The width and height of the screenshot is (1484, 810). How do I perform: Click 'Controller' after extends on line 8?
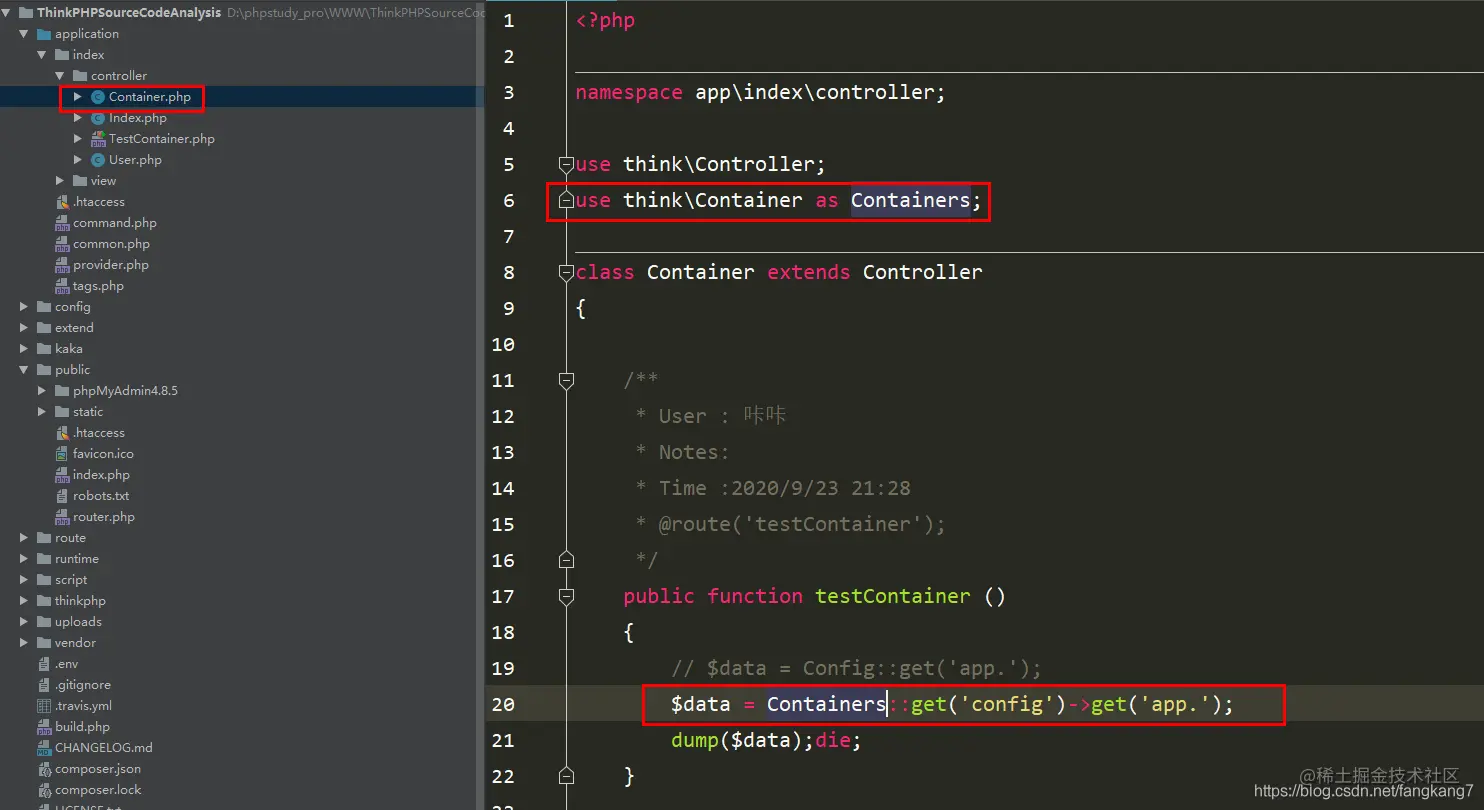[x=922, y=272]
